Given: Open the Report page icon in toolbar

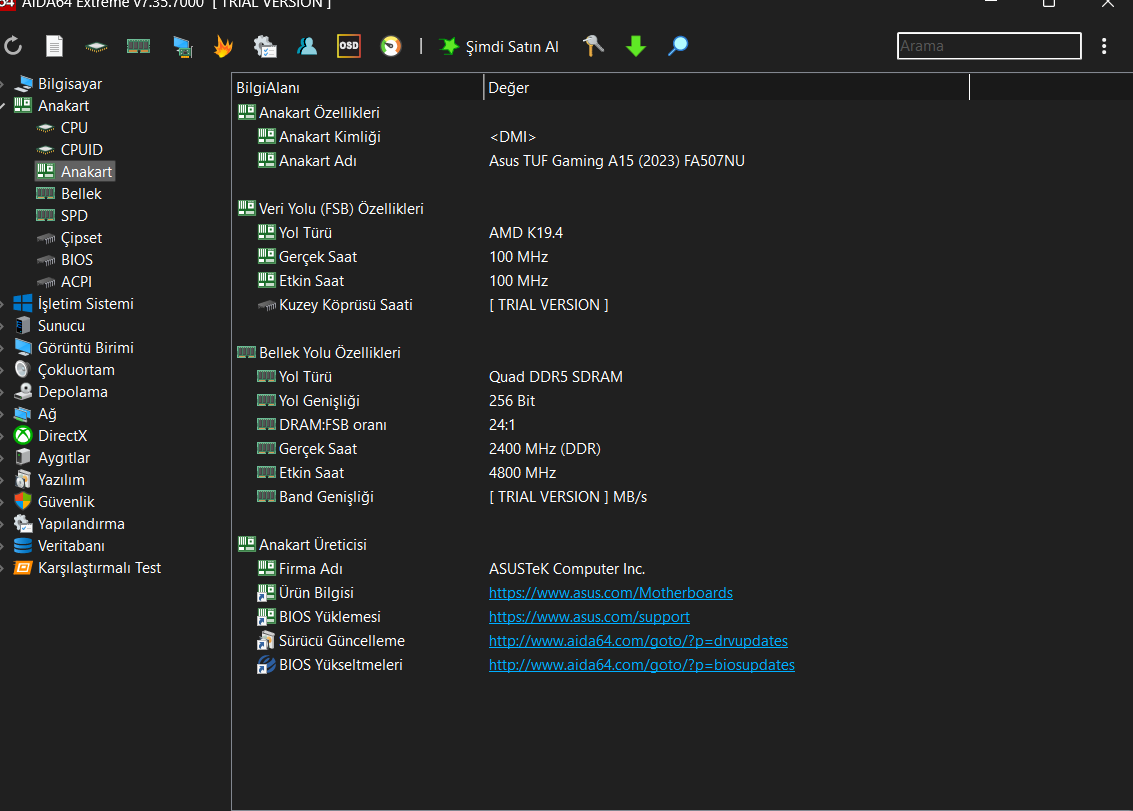Looking at the screenshot, I should click(x=55, y=46).
